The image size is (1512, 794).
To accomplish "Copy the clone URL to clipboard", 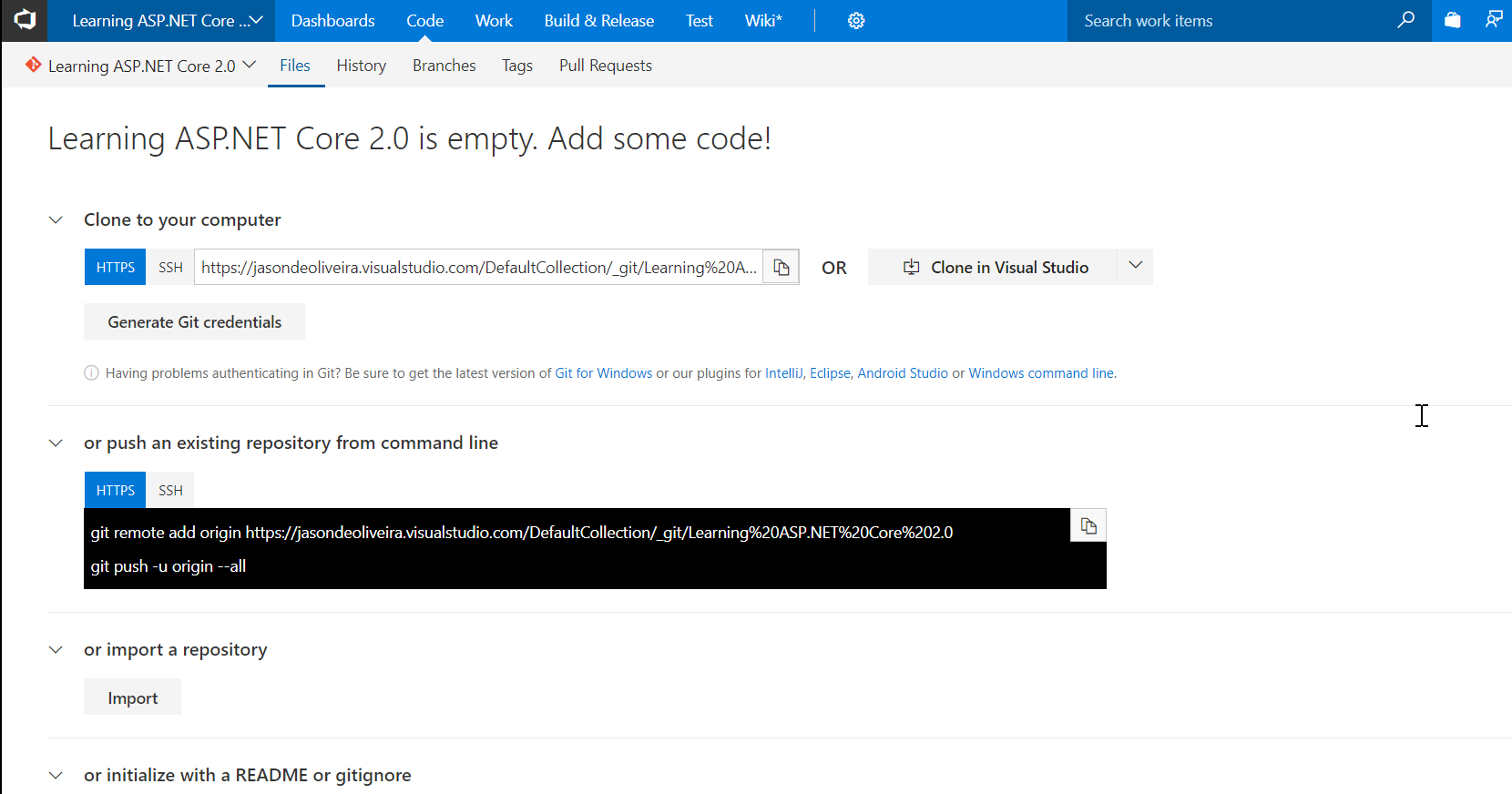I will pos(781,268).
